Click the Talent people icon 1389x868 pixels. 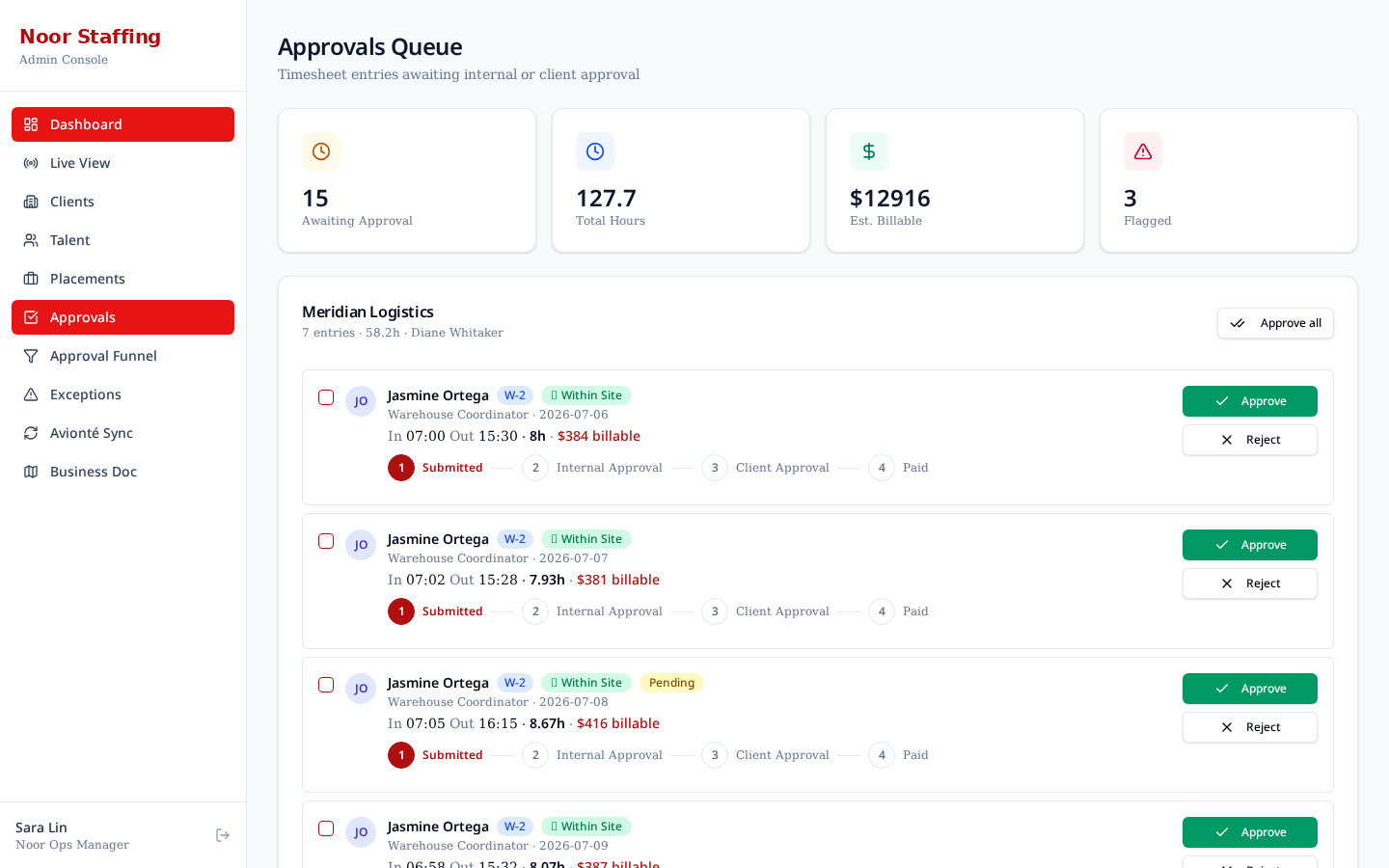point(31,240)
